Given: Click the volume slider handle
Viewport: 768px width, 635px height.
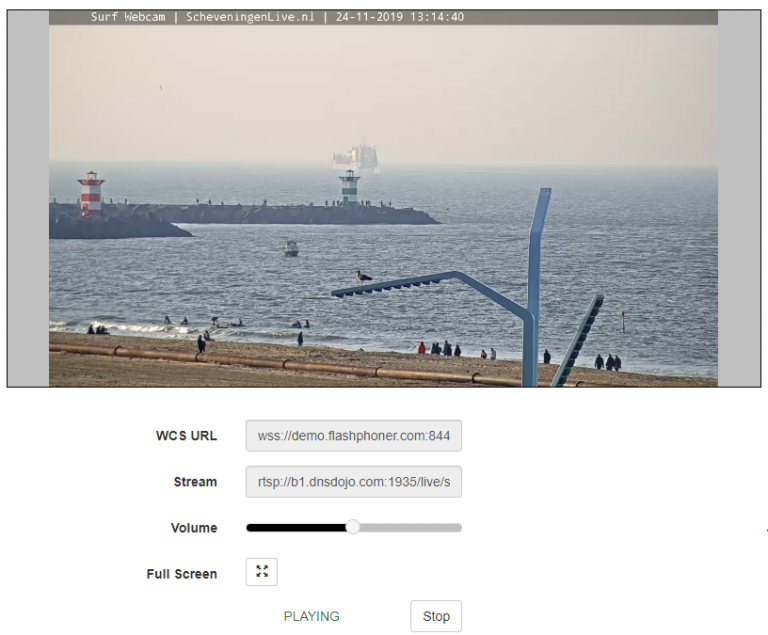Looking at the screenshot, I should (x=352, y=527).
